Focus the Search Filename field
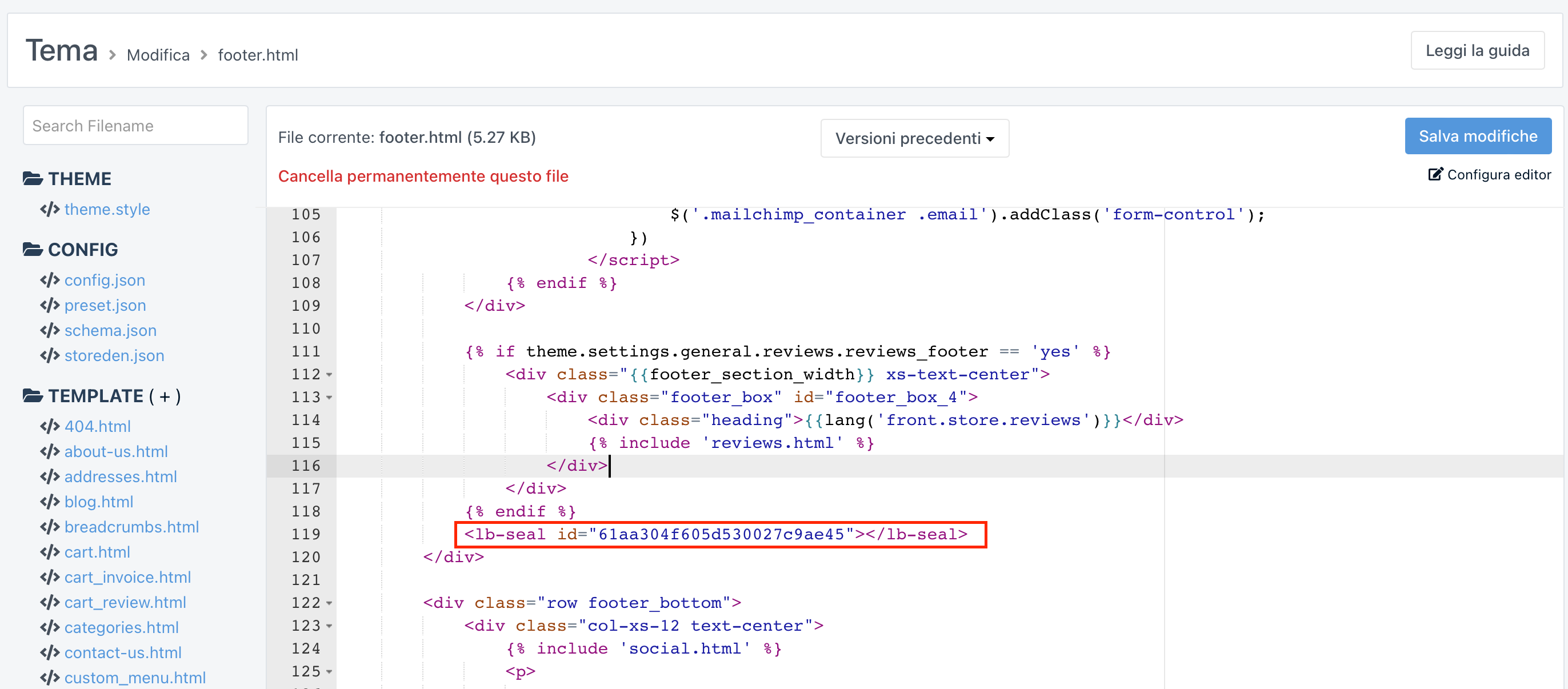 point(135,125)
